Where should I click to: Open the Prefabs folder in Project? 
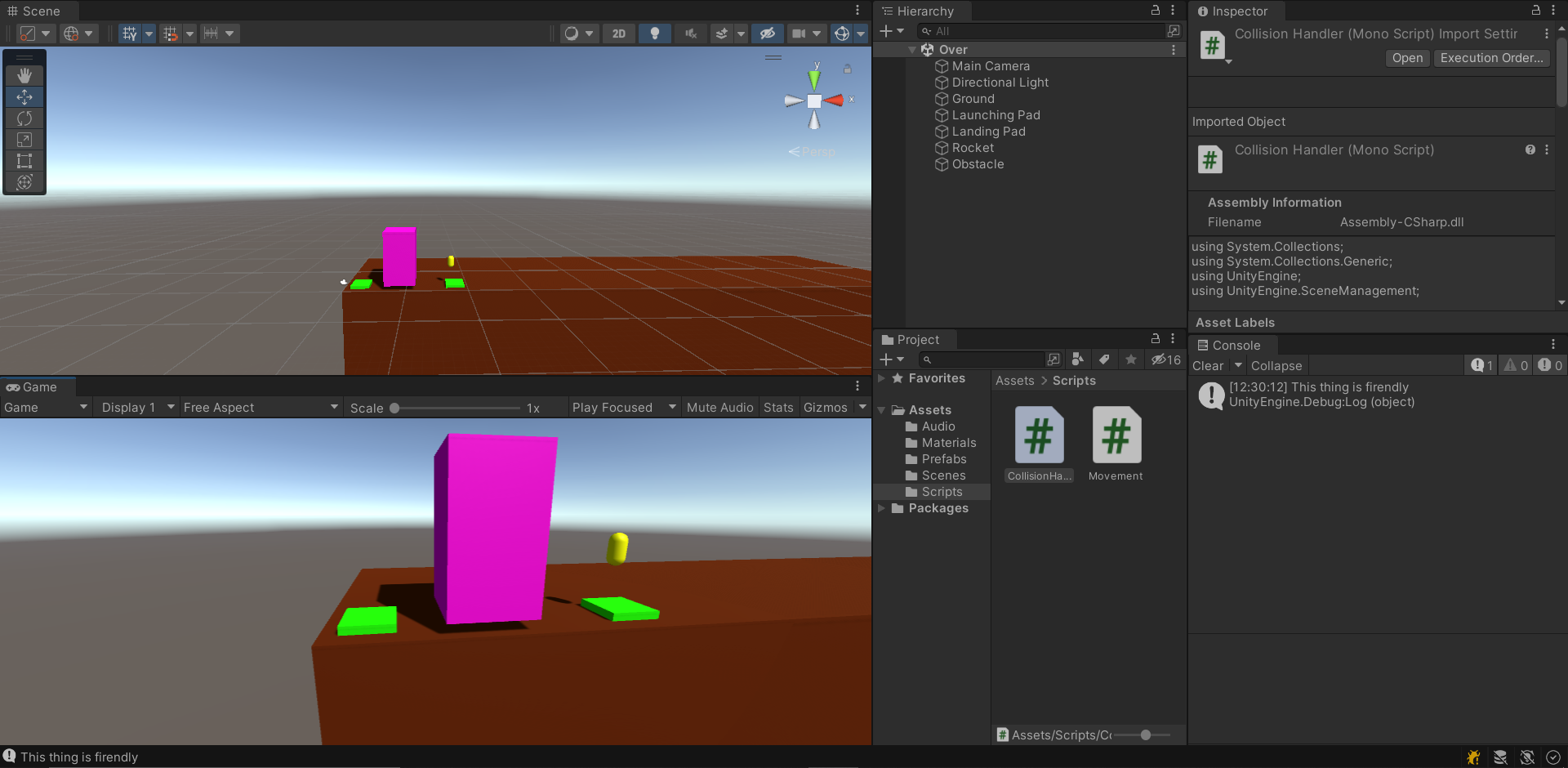pyautogui.click(x=943, y=459)
